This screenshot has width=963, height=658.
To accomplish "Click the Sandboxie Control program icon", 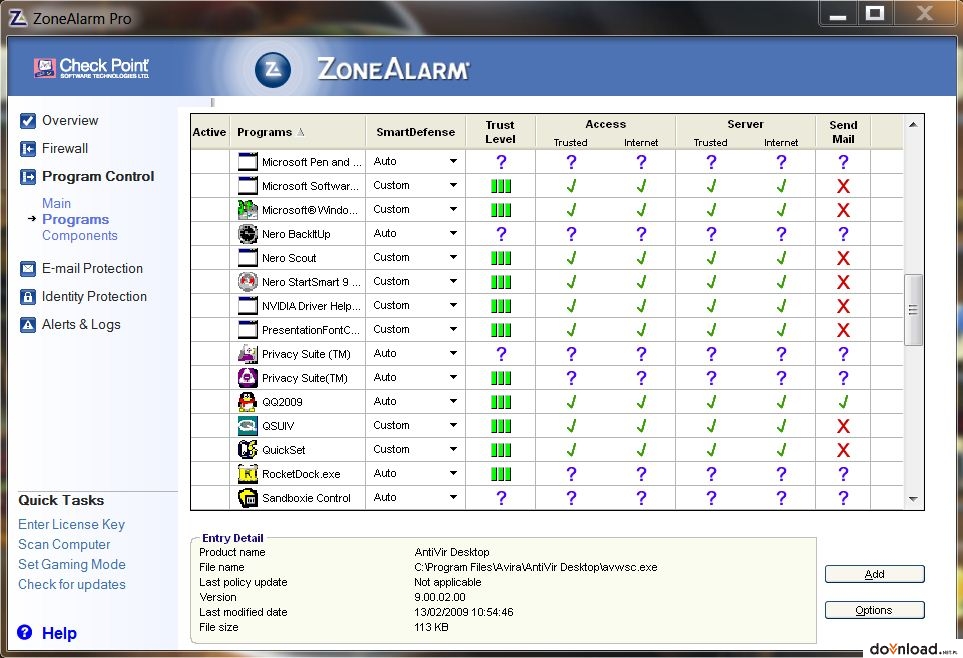I will coord(248,497).
